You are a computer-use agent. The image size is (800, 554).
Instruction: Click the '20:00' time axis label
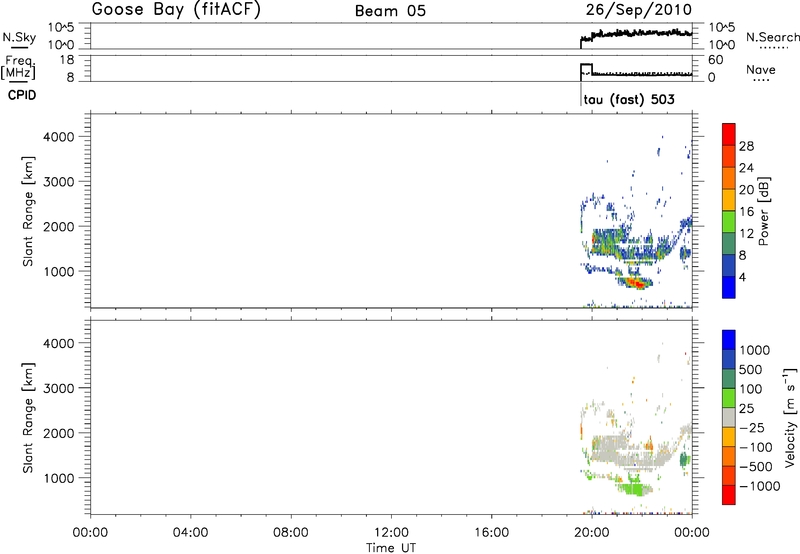pos(592,533)
